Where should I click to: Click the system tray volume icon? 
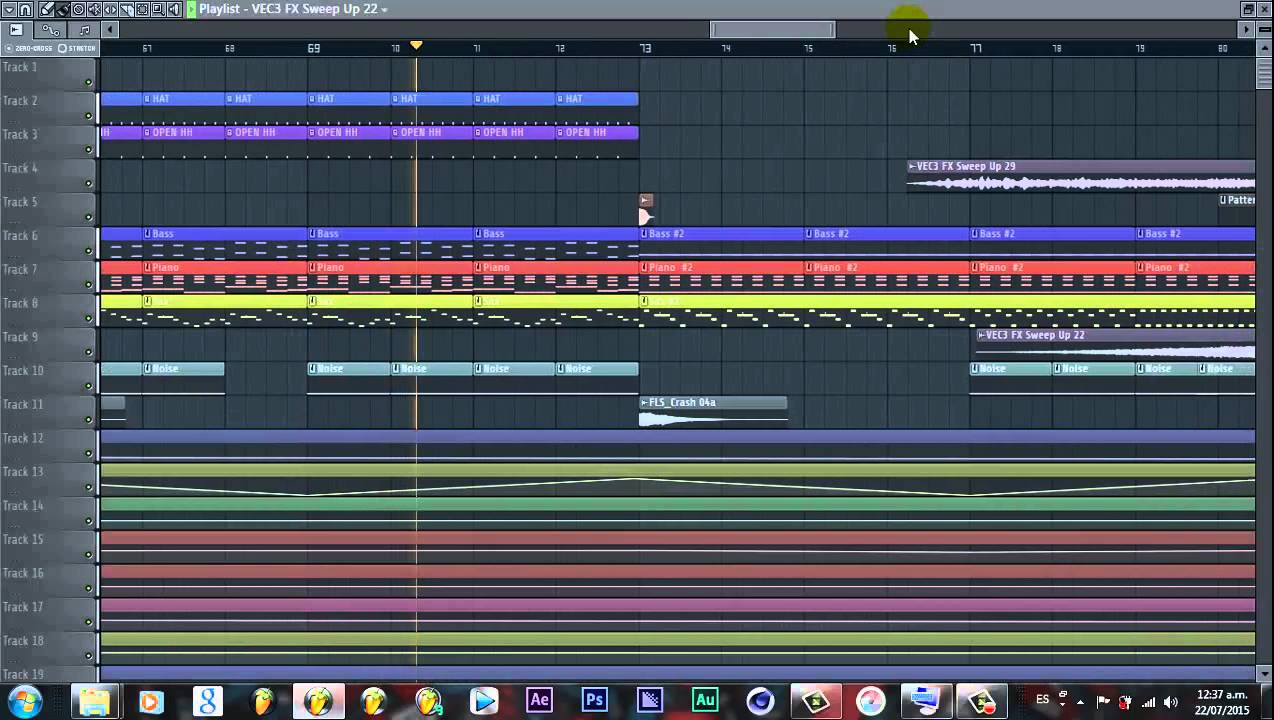(1171, 702)
